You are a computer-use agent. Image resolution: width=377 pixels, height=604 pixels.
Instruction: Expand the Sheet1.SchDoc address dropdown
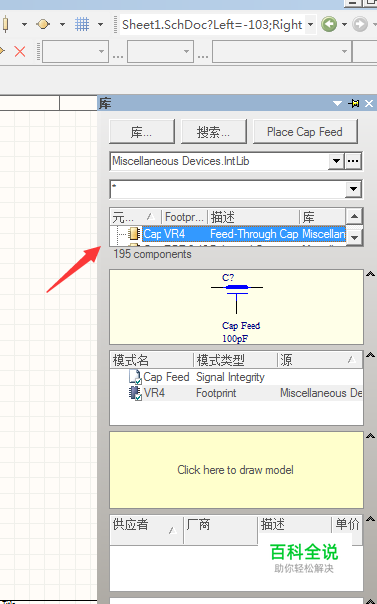(310, 25)
